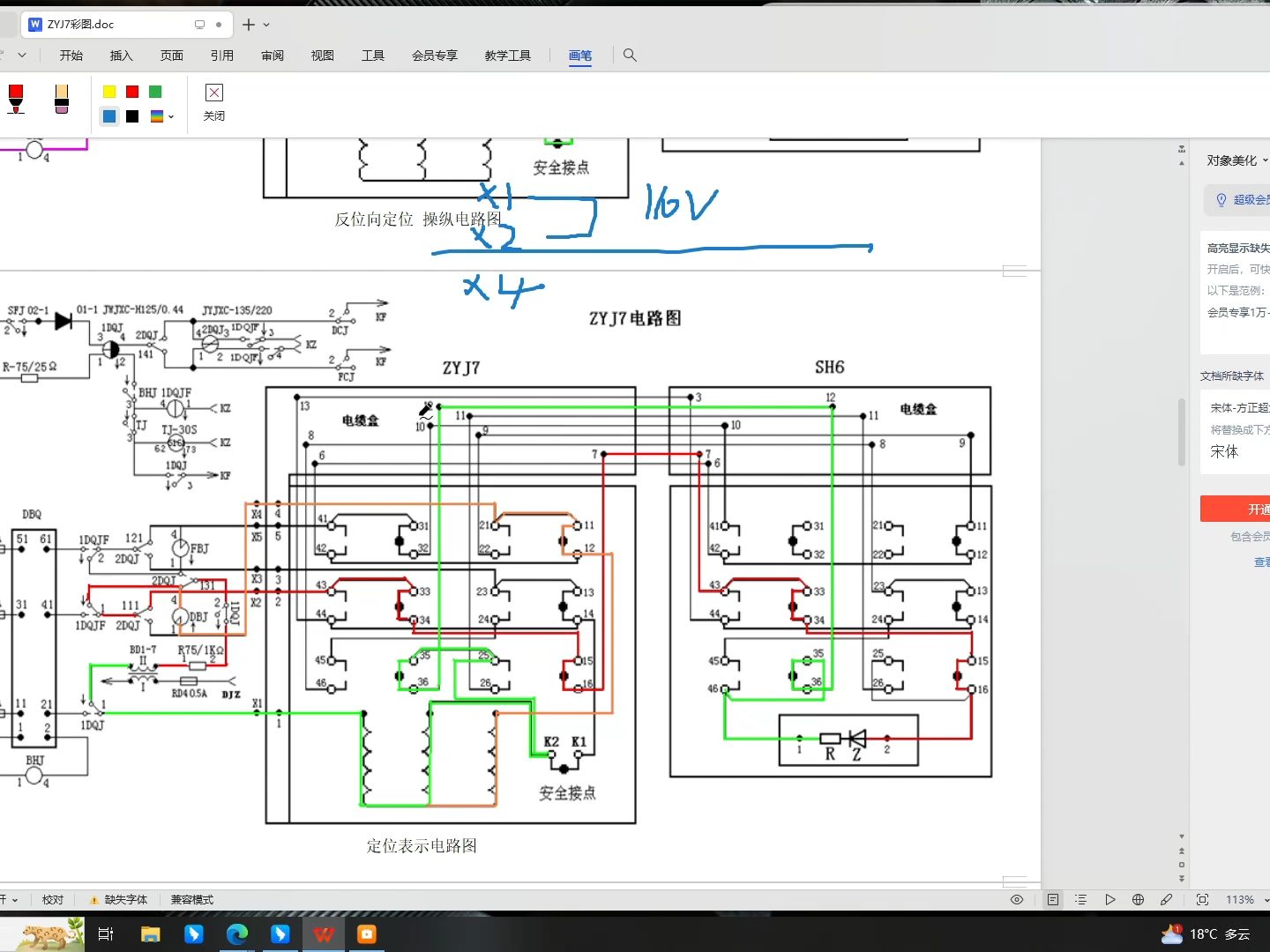Open the 教学工具 ribbon tab

tap(507, 55)
